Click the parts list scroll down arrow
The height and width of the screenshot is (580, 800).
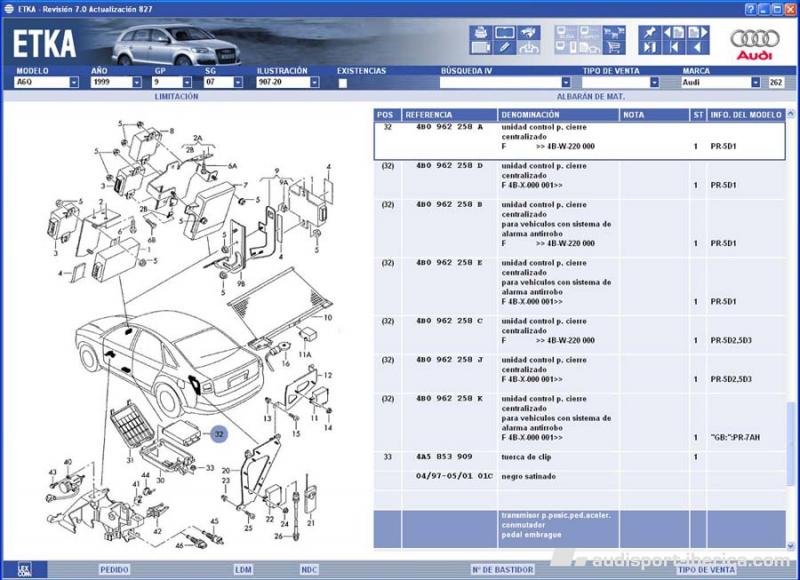click(791, 544)
